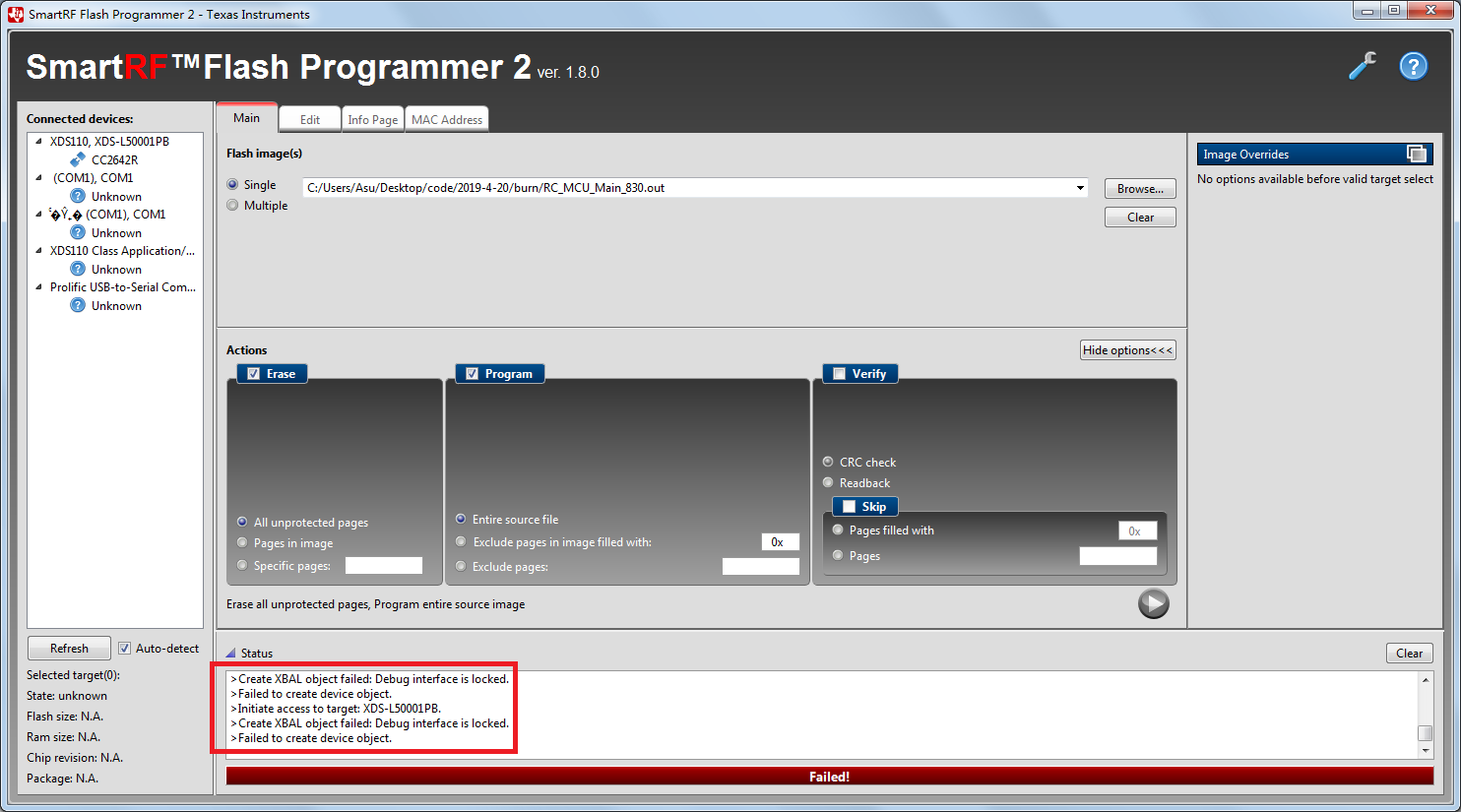The width and height of the screenshot is (1461, 812).
Task: Click the Exclude pages input field
Action: pos(761,566)
